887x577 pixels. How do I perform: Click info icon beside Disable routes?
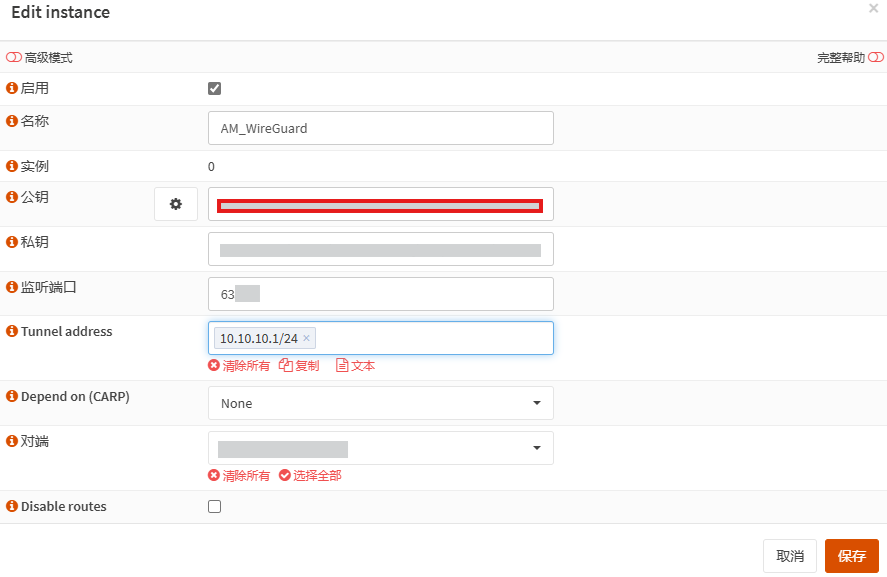[12, 506]
